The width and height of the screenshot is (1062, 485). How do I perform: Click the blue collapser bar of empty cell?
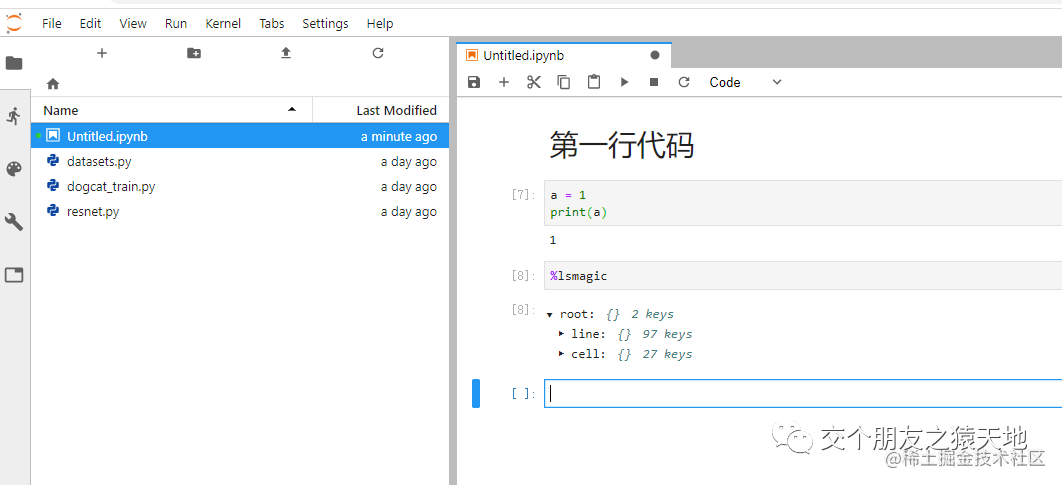click(476, 394)
